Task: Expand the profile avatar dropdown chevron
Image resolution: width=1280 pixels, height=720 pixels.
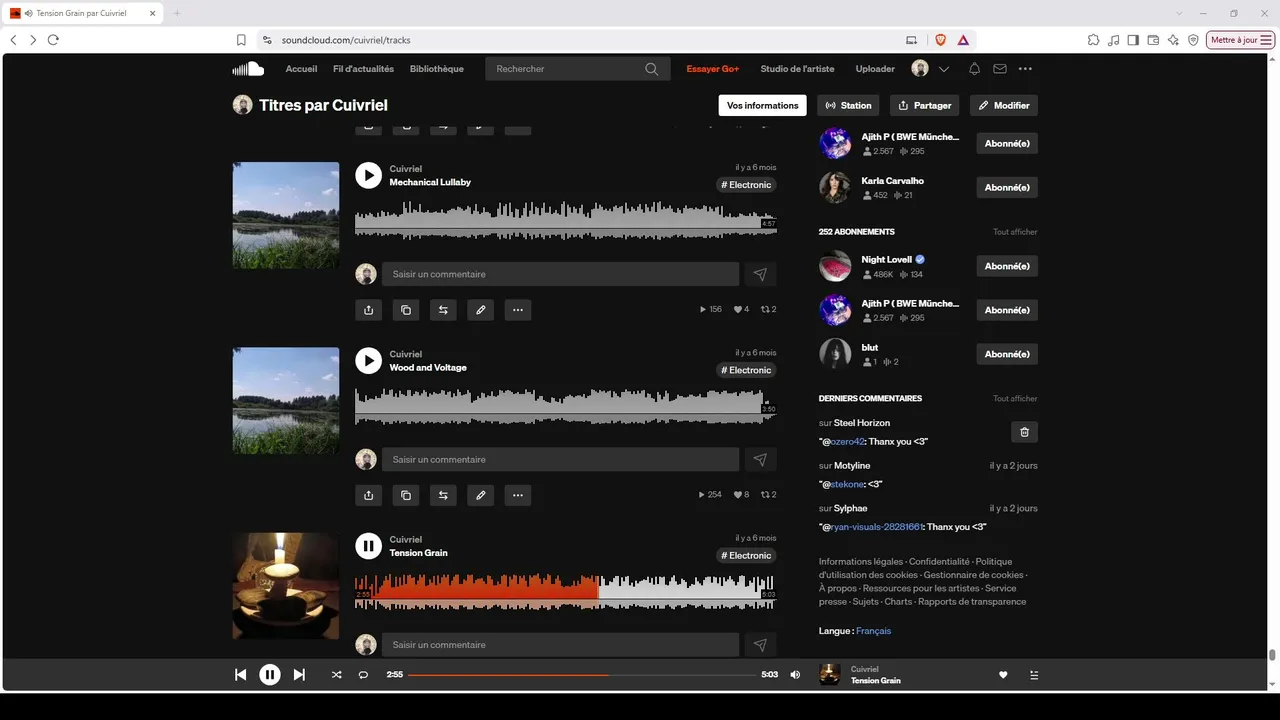Action: (x=944, y=69)
